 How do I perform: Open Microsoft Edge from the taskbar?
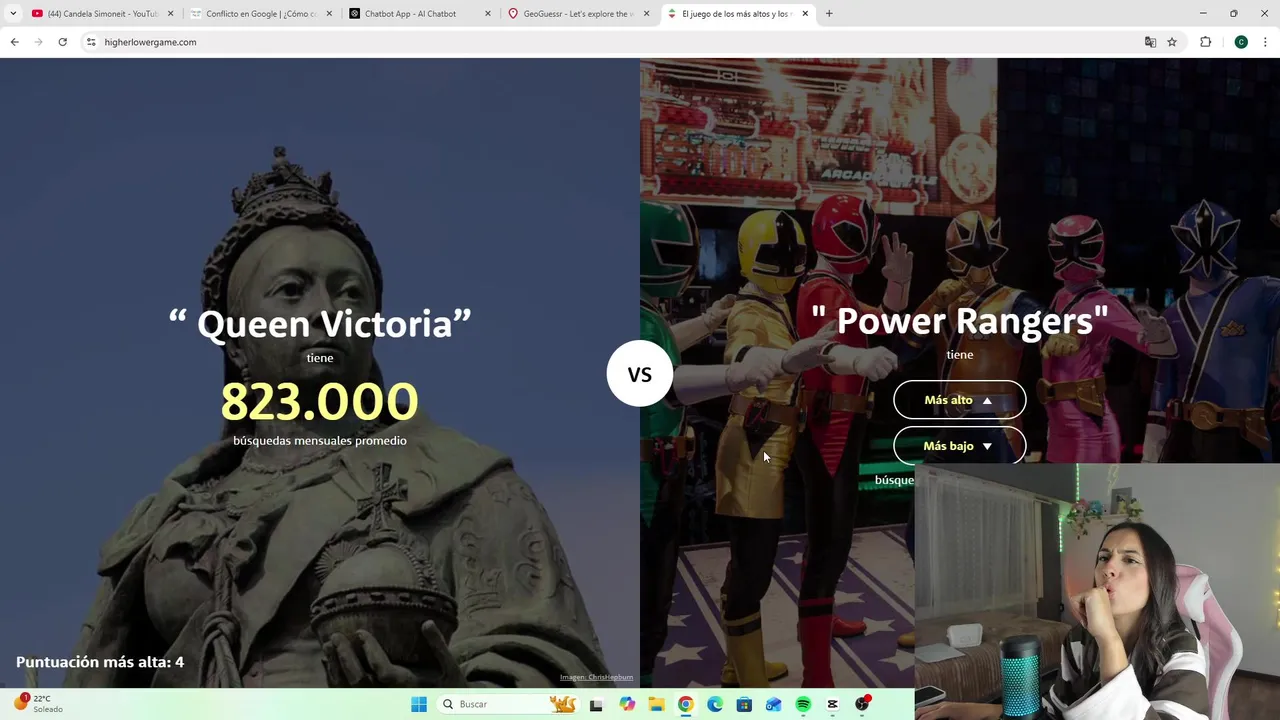[x=715, y=704]
